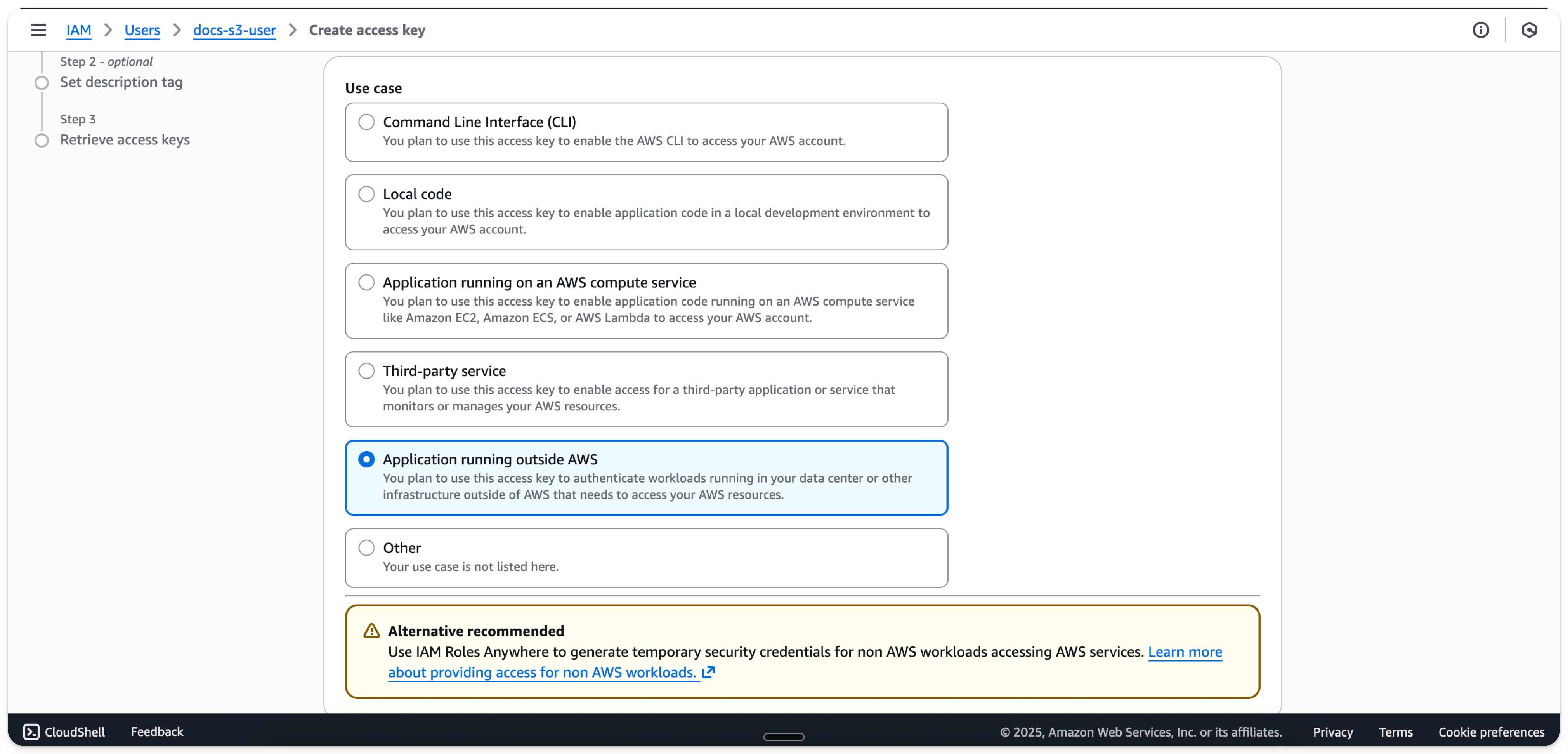Select the Other use case radio button
This screenshot has height=754, width=1568.
point(366,547)
